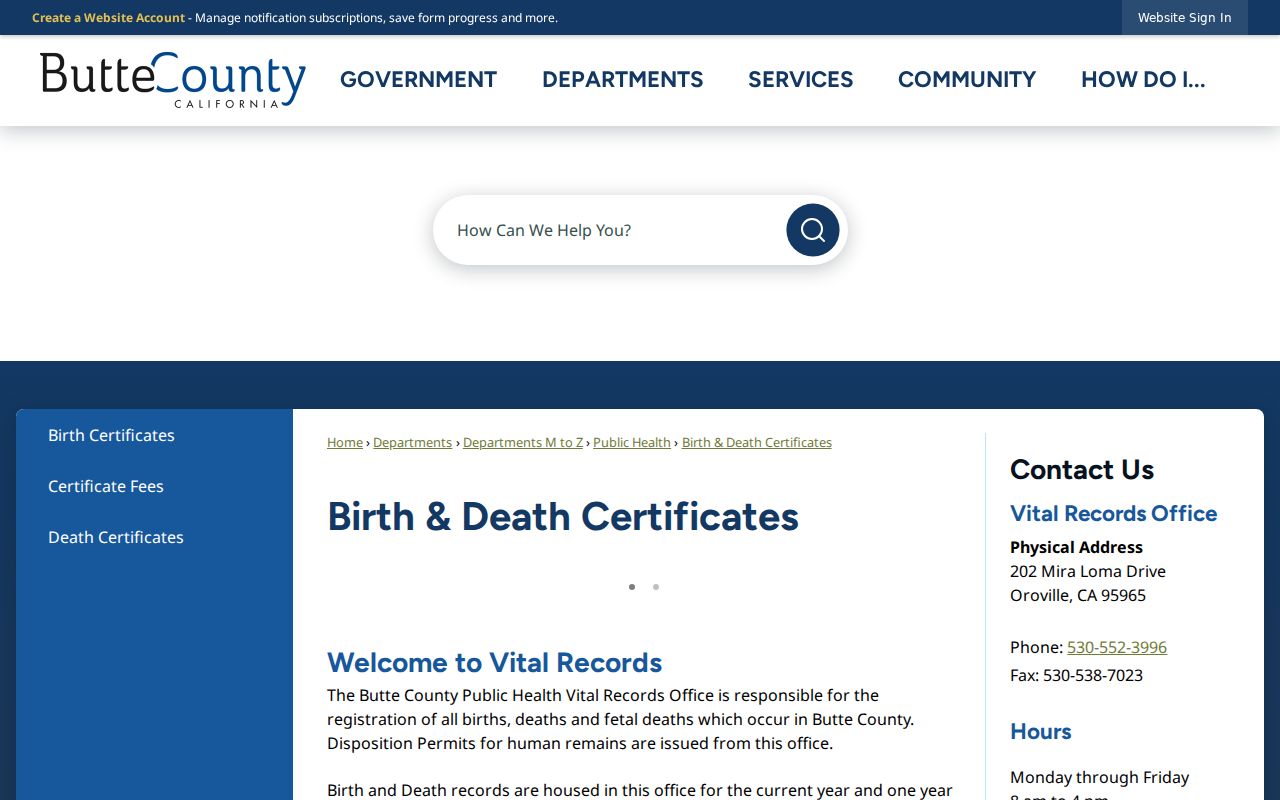Image resolution: width=1280 pixels, height=800 pixels.
Task: Click Create a Website Account link
Action: click(x=108, y=18)
